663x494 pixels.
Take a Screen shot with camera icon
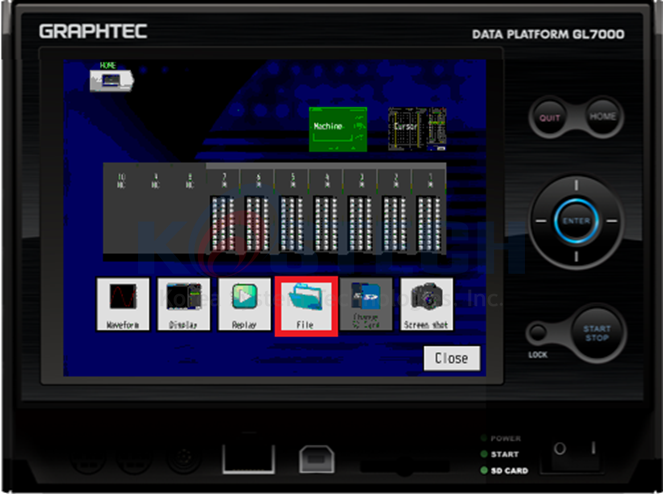(x=426, y=304)
